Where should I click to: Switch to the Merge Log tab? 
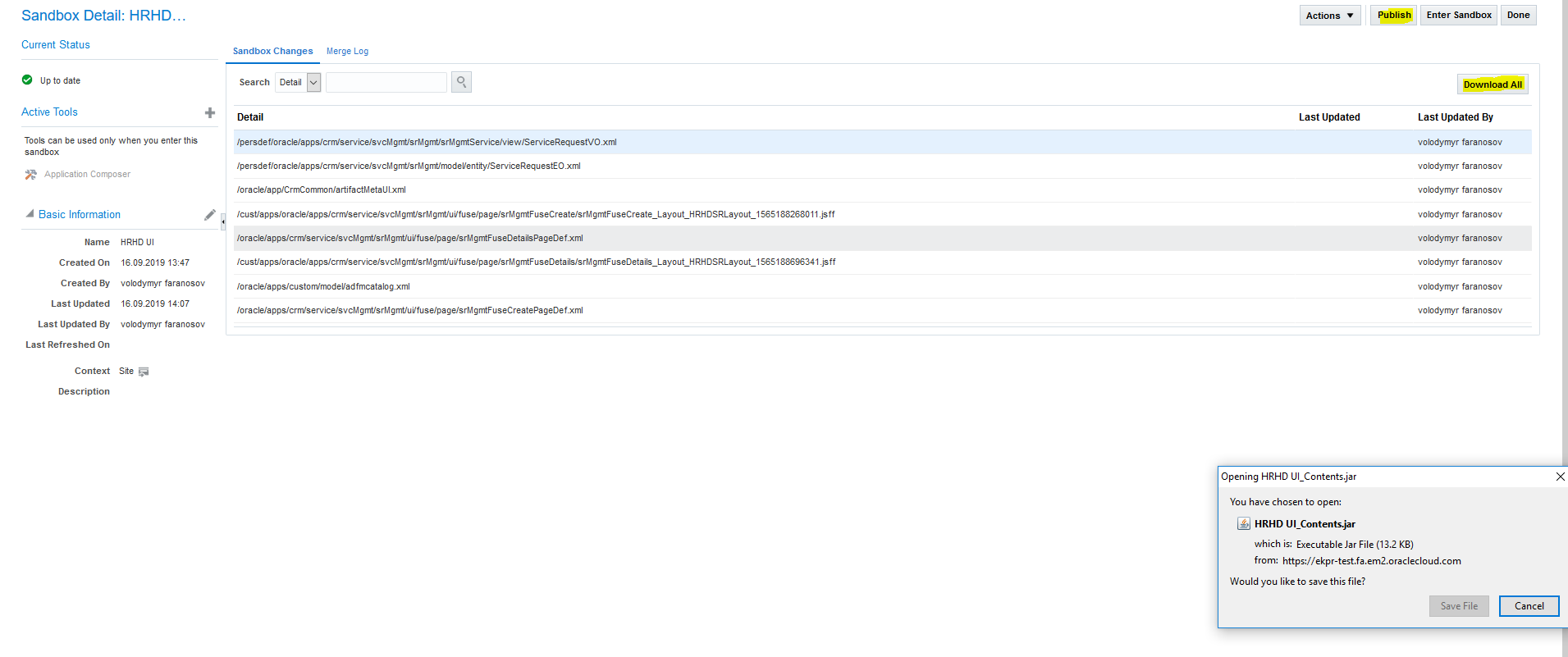(x=347, y=51)
